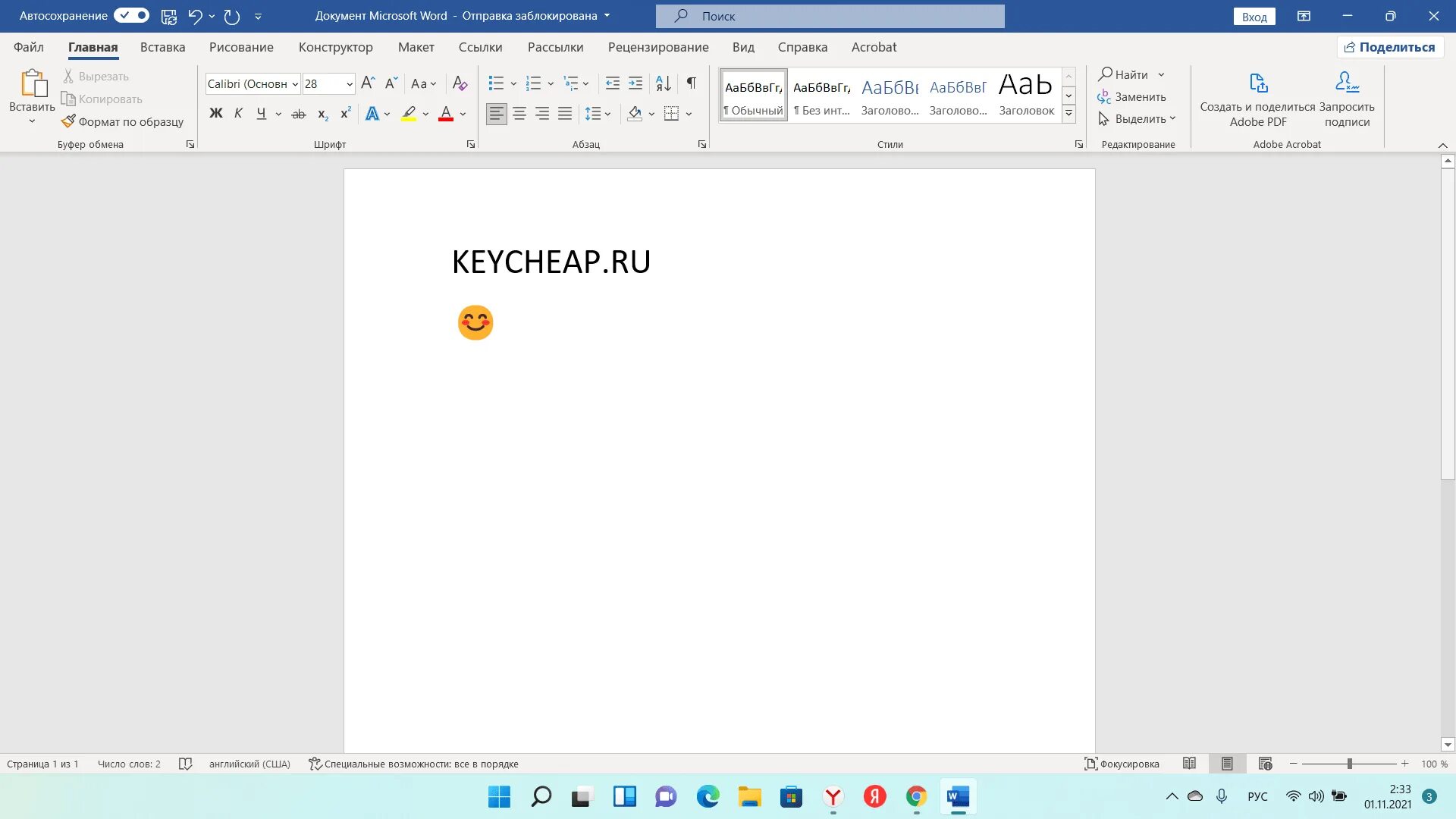This screenshot has width=1456, height=819.
Task: Click Заменить (Replace)
Action: pos(1131,97)
